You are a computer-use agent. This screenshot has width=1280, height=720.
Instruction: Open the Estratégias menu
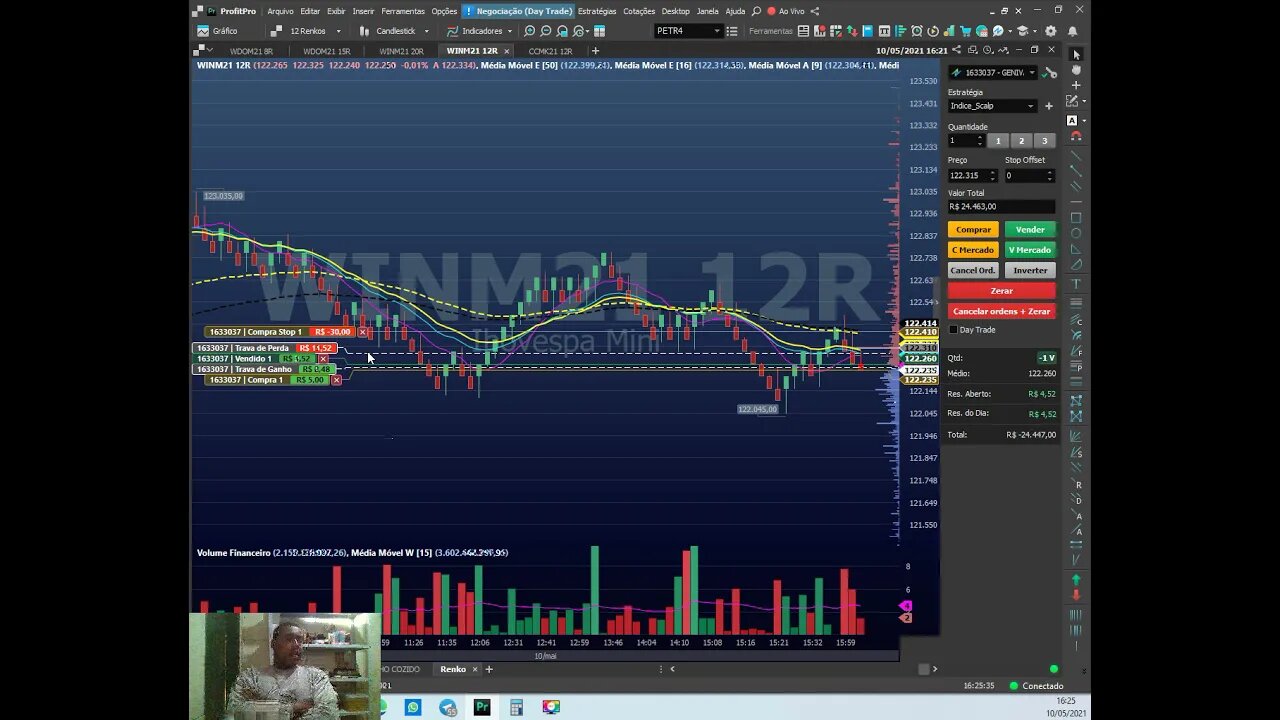tap(597, 11)
